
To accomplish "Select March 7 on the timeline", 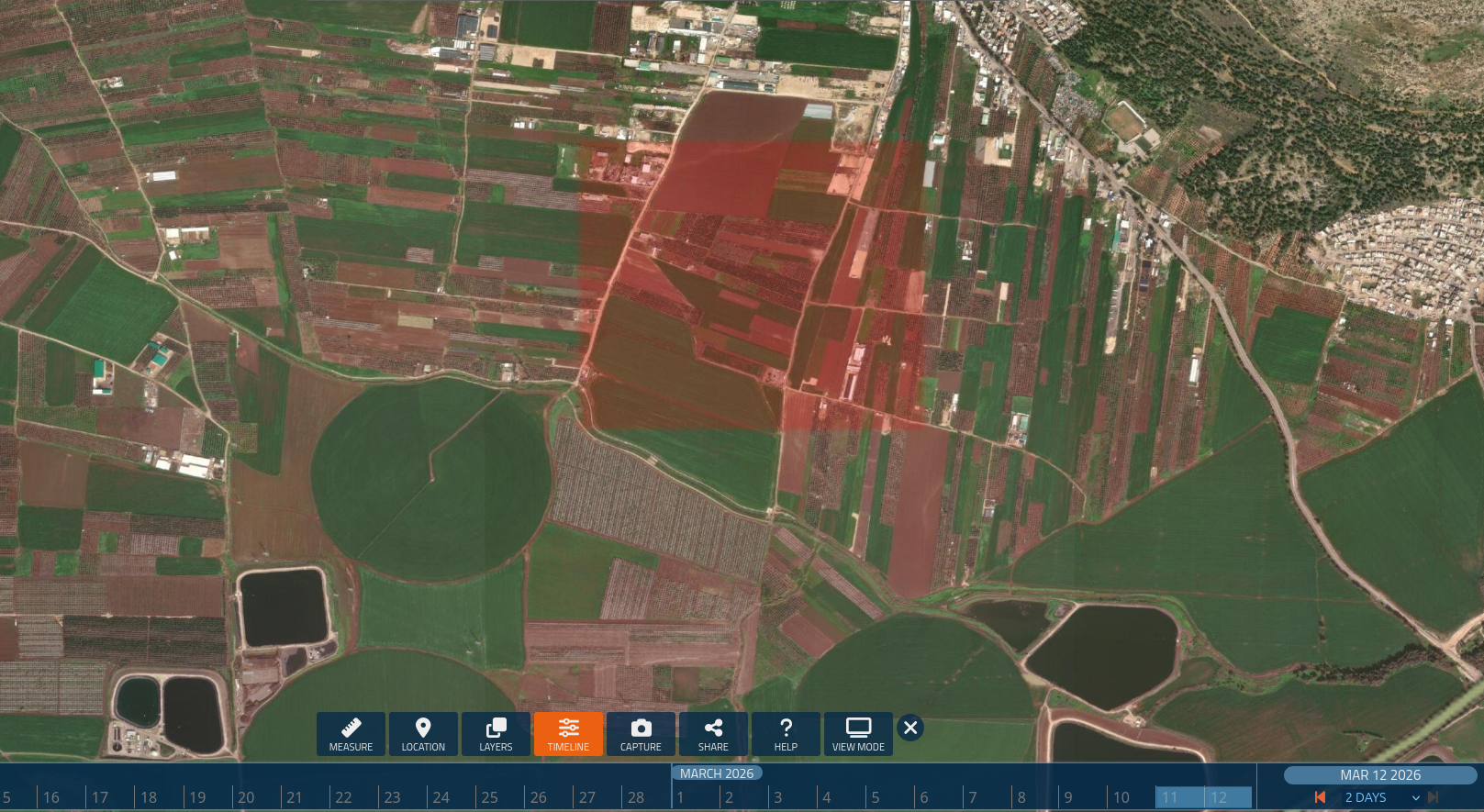I will (x=973, y=797).
